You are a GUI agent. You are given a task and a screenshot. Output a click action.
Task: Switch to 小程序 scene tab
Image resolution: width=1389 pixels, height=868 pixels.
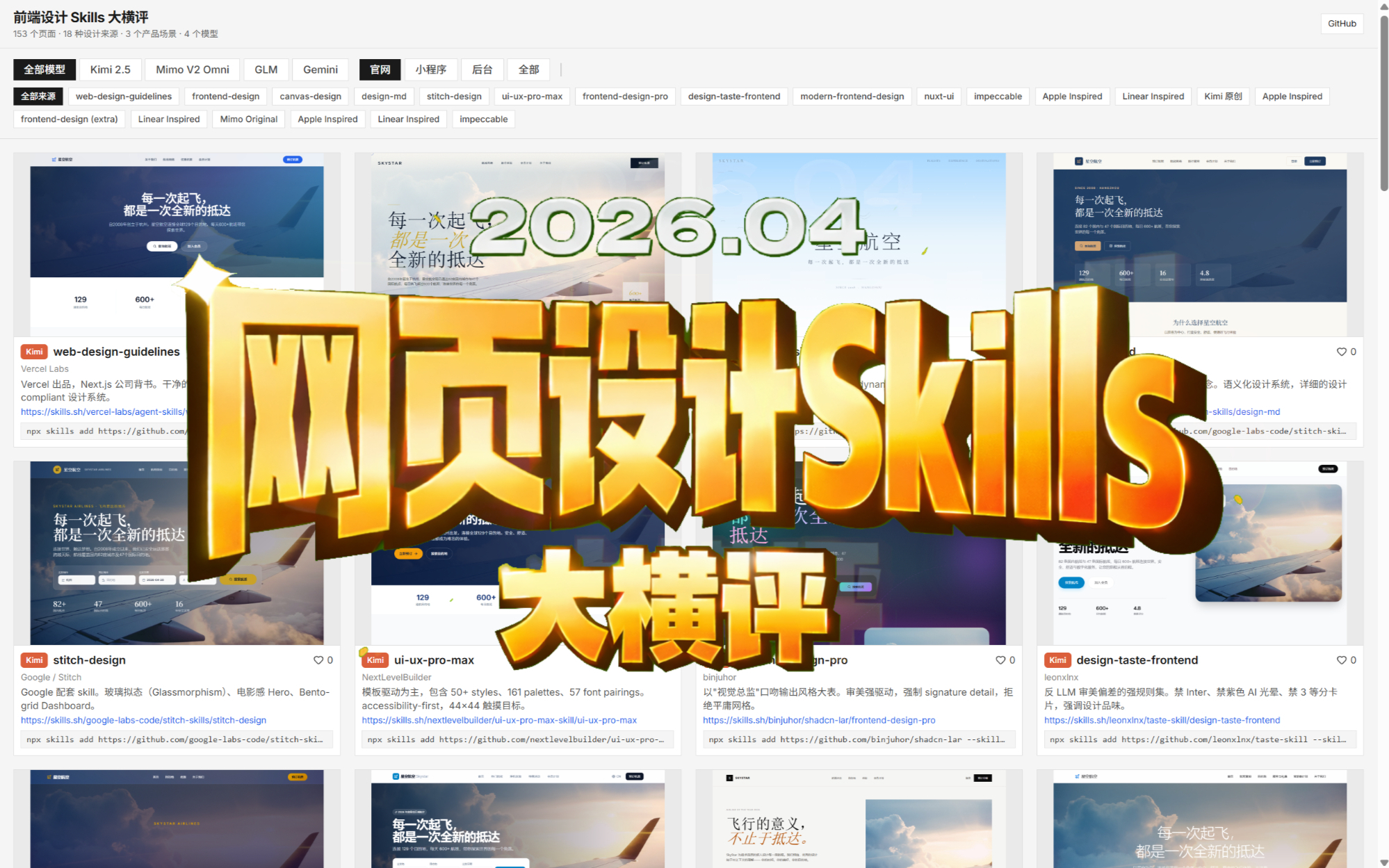coord(430,69)
